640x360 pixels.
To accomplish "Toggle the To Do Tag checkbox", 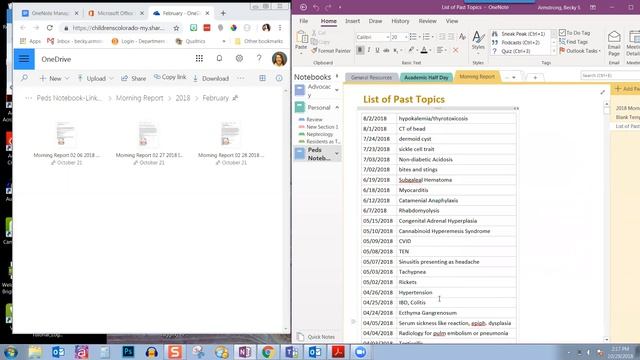I will tap(562, 32).
